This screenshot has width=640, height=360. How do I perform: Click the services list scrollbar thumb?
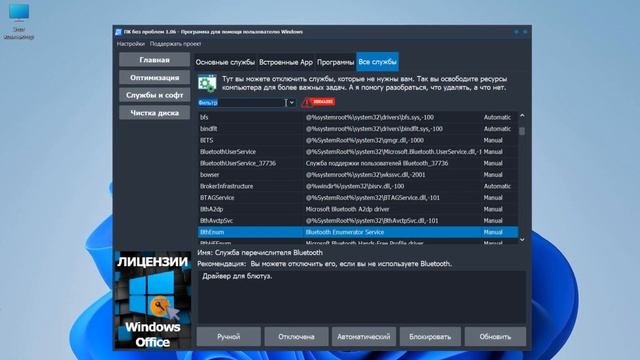tap(522, 131)
